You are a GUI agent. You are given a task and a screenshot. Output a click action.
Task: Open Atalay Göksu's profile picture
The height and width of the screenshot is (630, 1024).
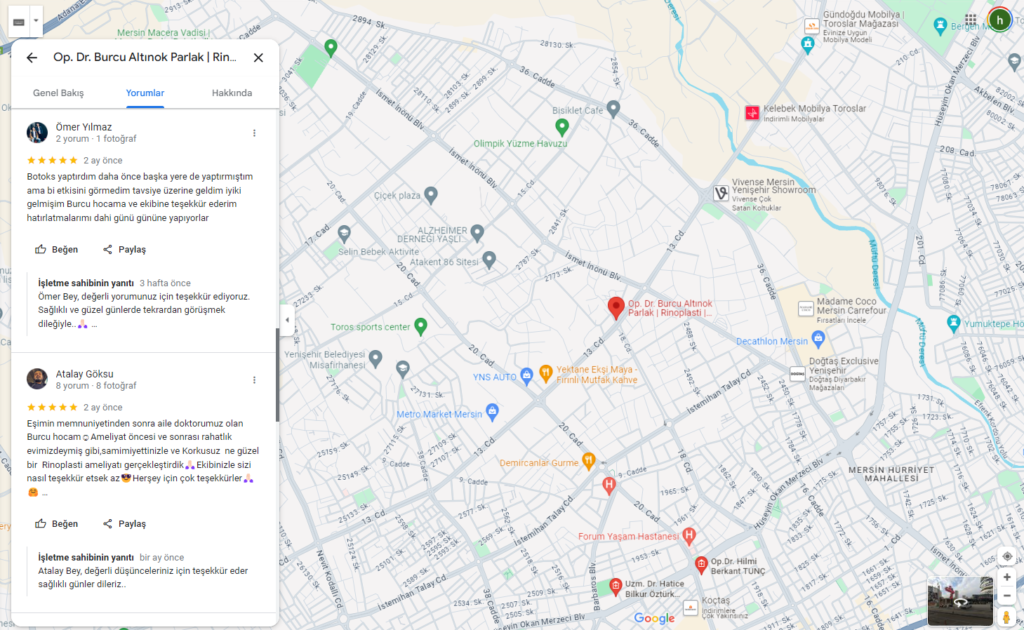click(37, 379)
